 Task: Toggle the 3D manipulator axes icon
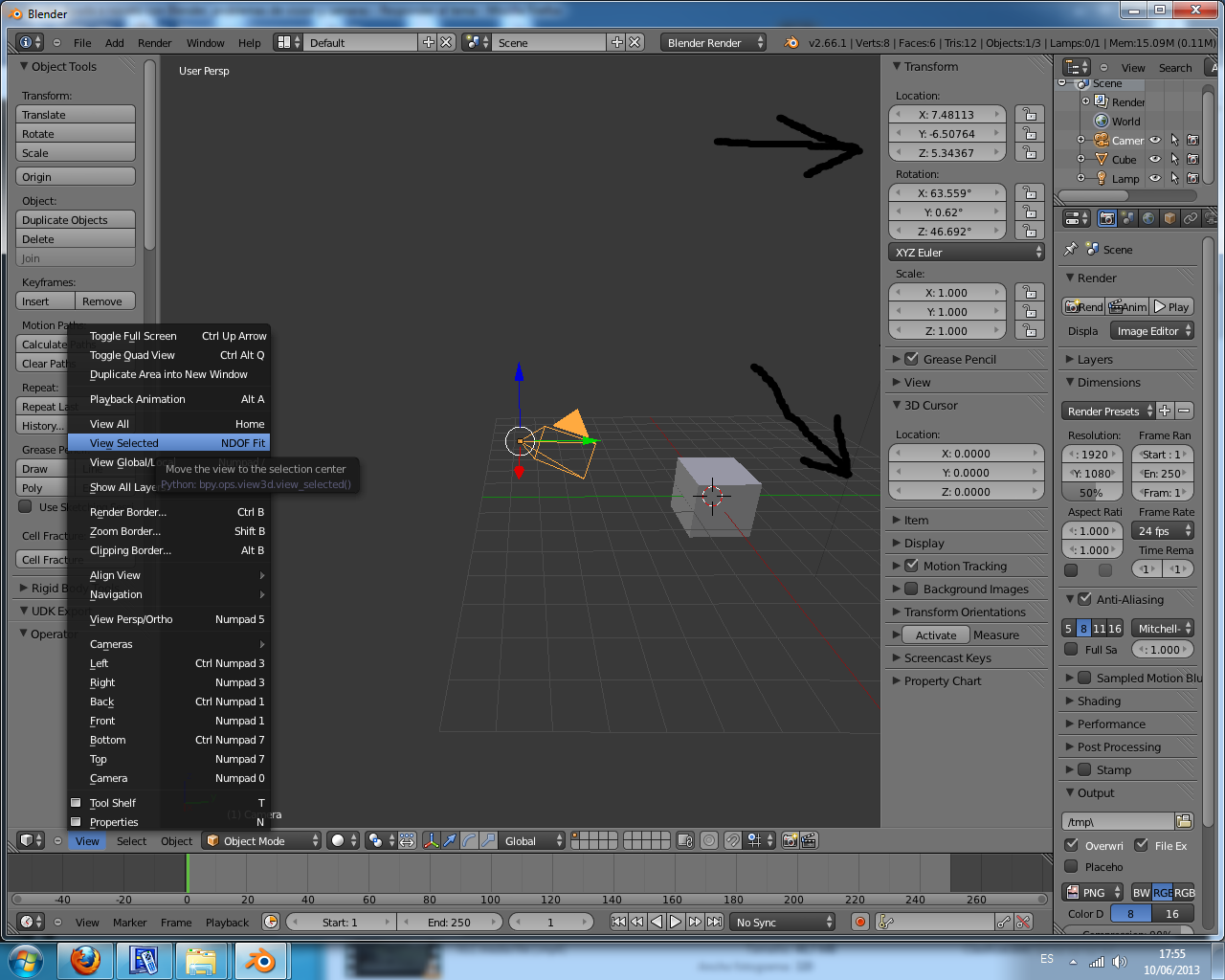[x=431, y=840]
